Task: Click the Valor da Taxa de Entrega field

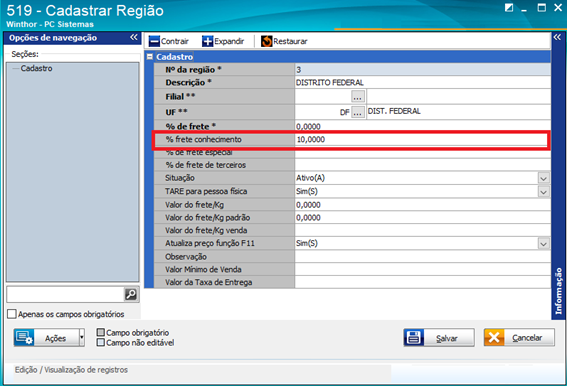Action: (x=422, y=282)
